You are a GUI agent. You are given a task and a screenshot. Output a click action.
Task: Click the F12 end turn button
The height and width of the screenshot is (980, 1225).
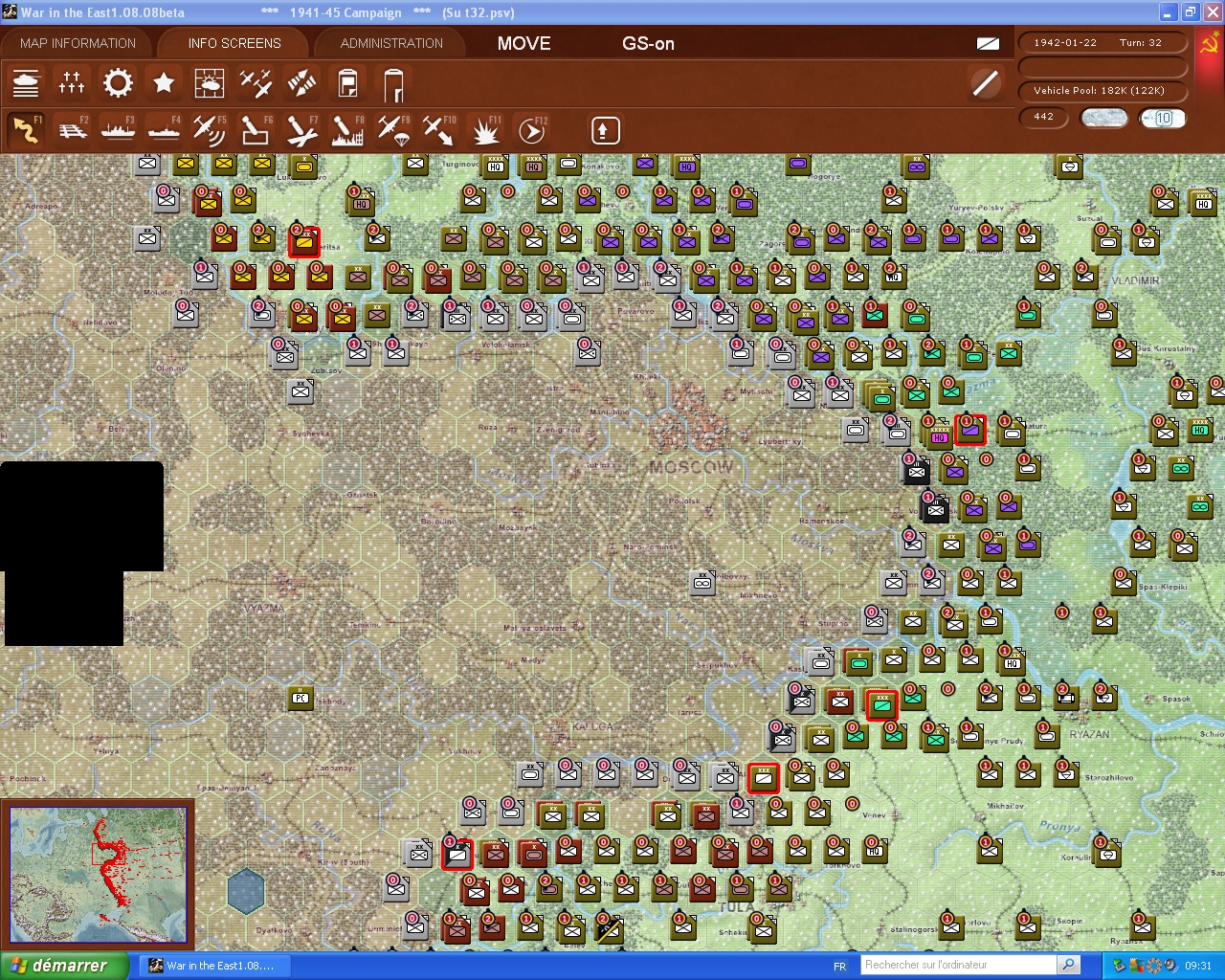point(531,130)
